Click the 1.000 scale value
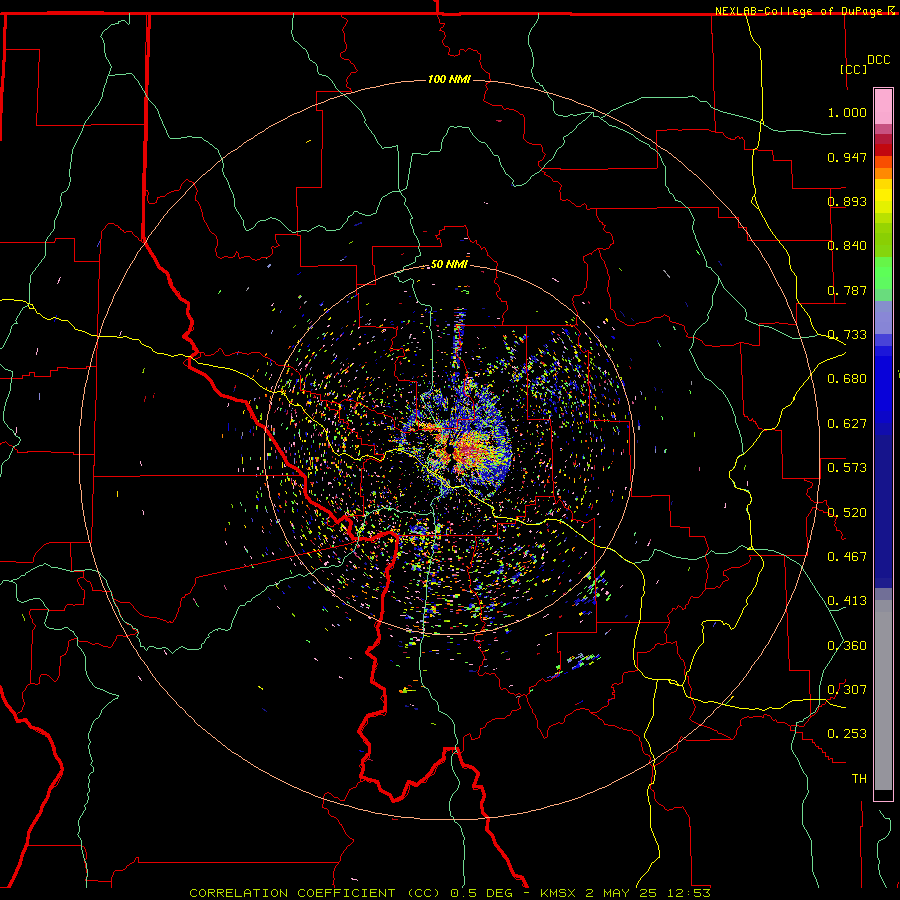The image size is (900, 900). [847, 112]
